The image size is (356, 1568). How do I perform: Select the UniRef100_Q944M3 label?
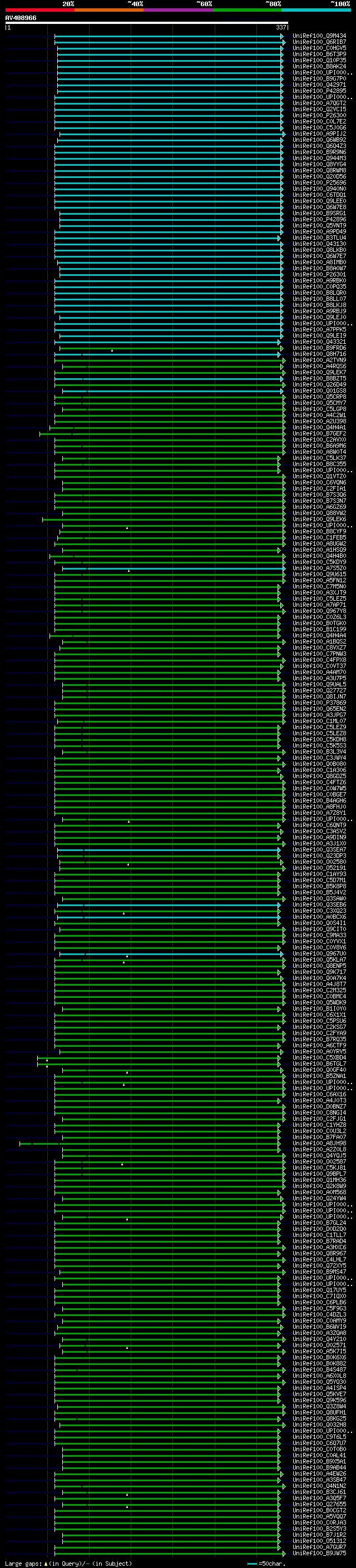[x=319, y=159]
